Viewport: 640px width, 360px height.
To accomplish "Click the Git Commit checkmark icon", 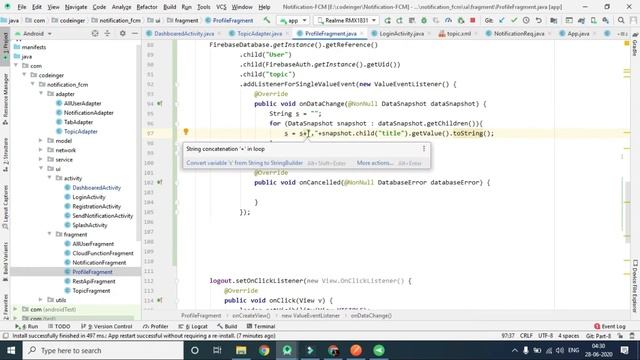I will [x=514, y=20].
